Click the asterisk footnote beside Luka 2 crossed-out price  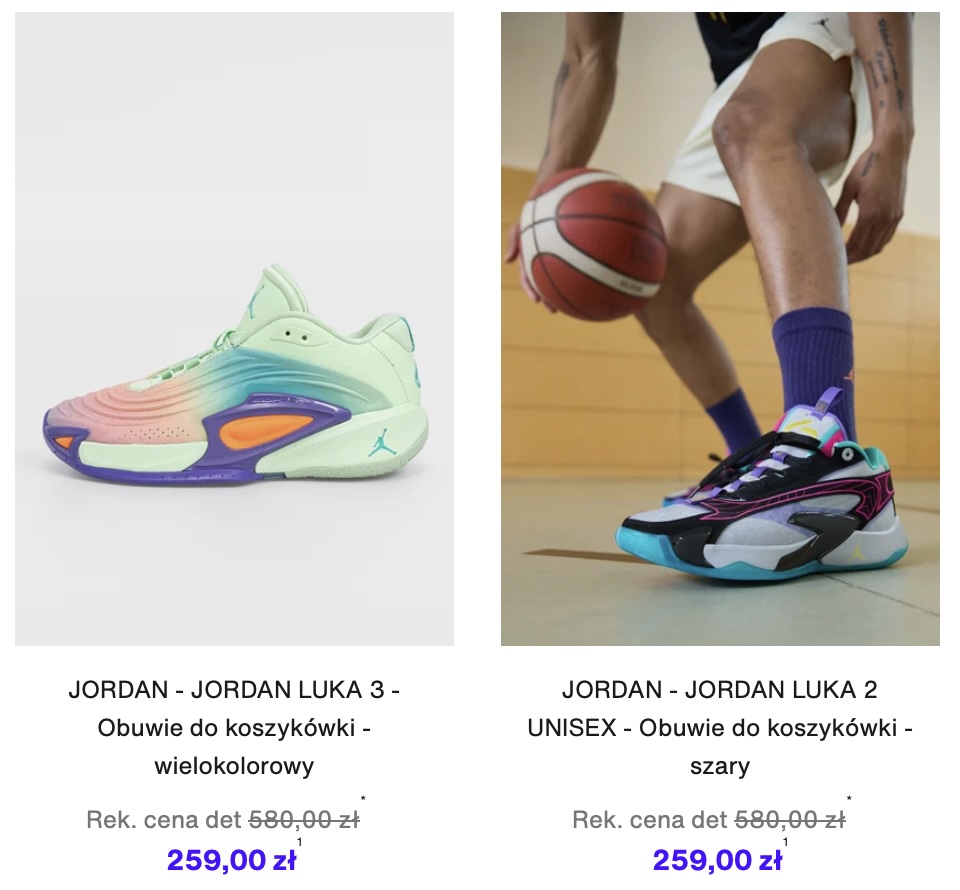849,799
